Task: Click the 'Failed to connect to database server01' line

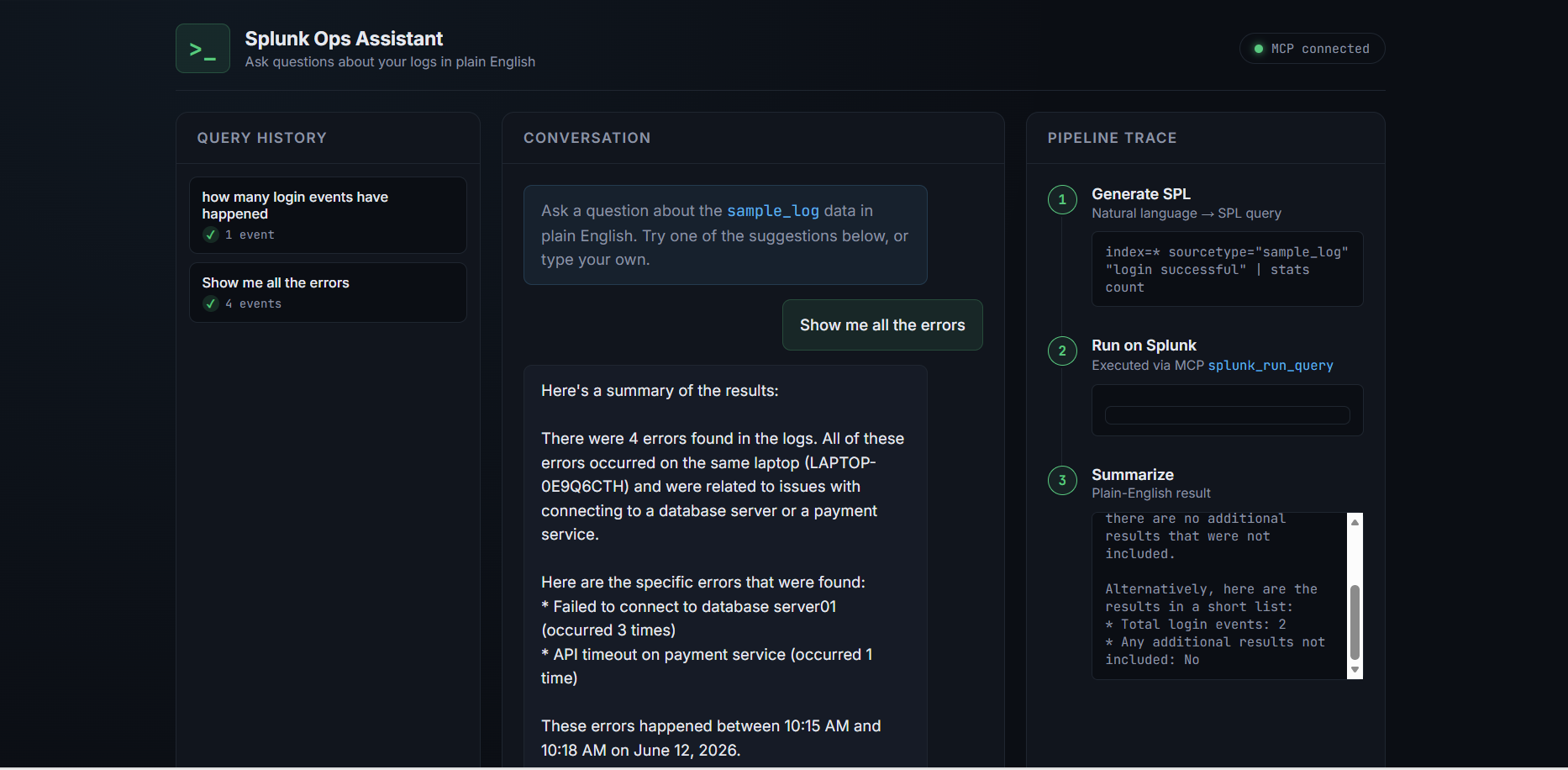Action: click(x=689, y=619)
